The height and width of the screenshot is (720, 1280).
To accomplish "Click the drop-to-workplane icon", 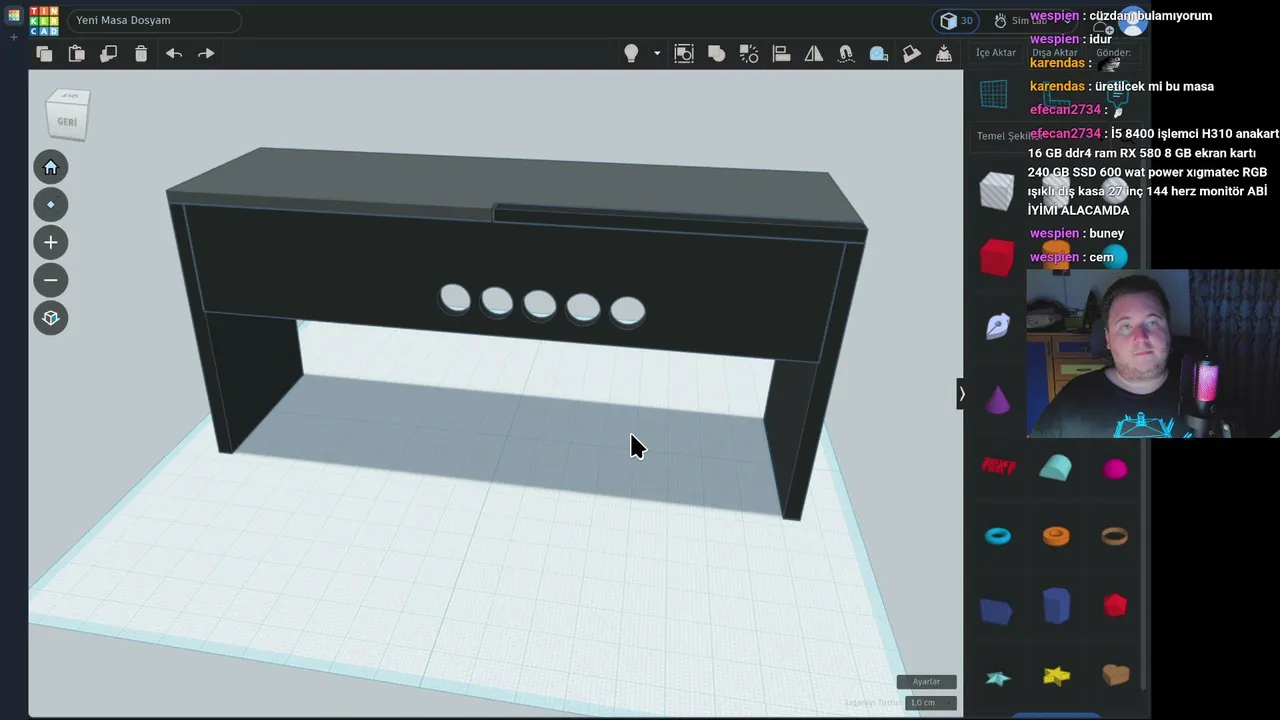I will pos(944,54).
